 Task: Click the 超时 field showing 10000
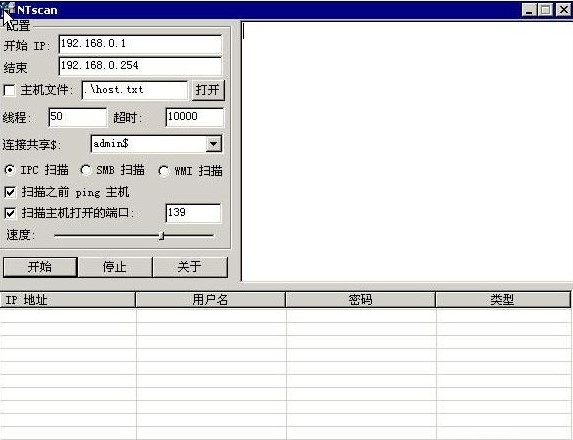[194, 117]
